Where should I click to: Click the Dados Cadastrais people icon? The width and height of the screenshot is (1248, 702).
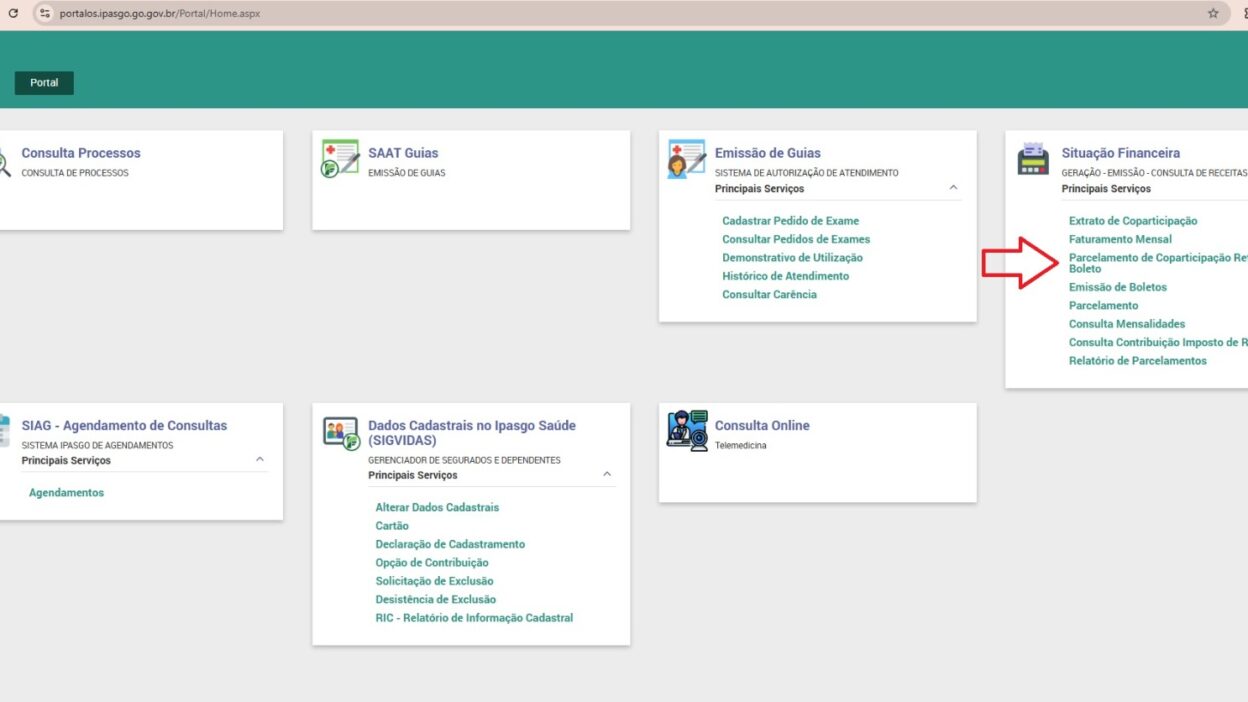pos(340,432)
